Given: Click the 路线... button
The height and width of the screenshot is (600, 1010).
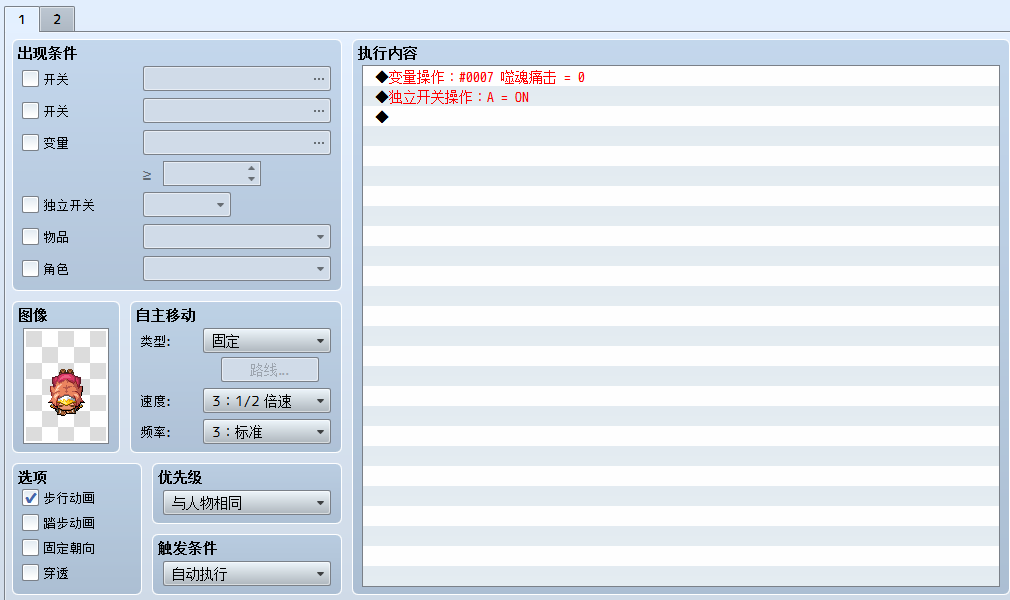Looking at the screenshot, I should pyautogui.click(x=270, y=370).
